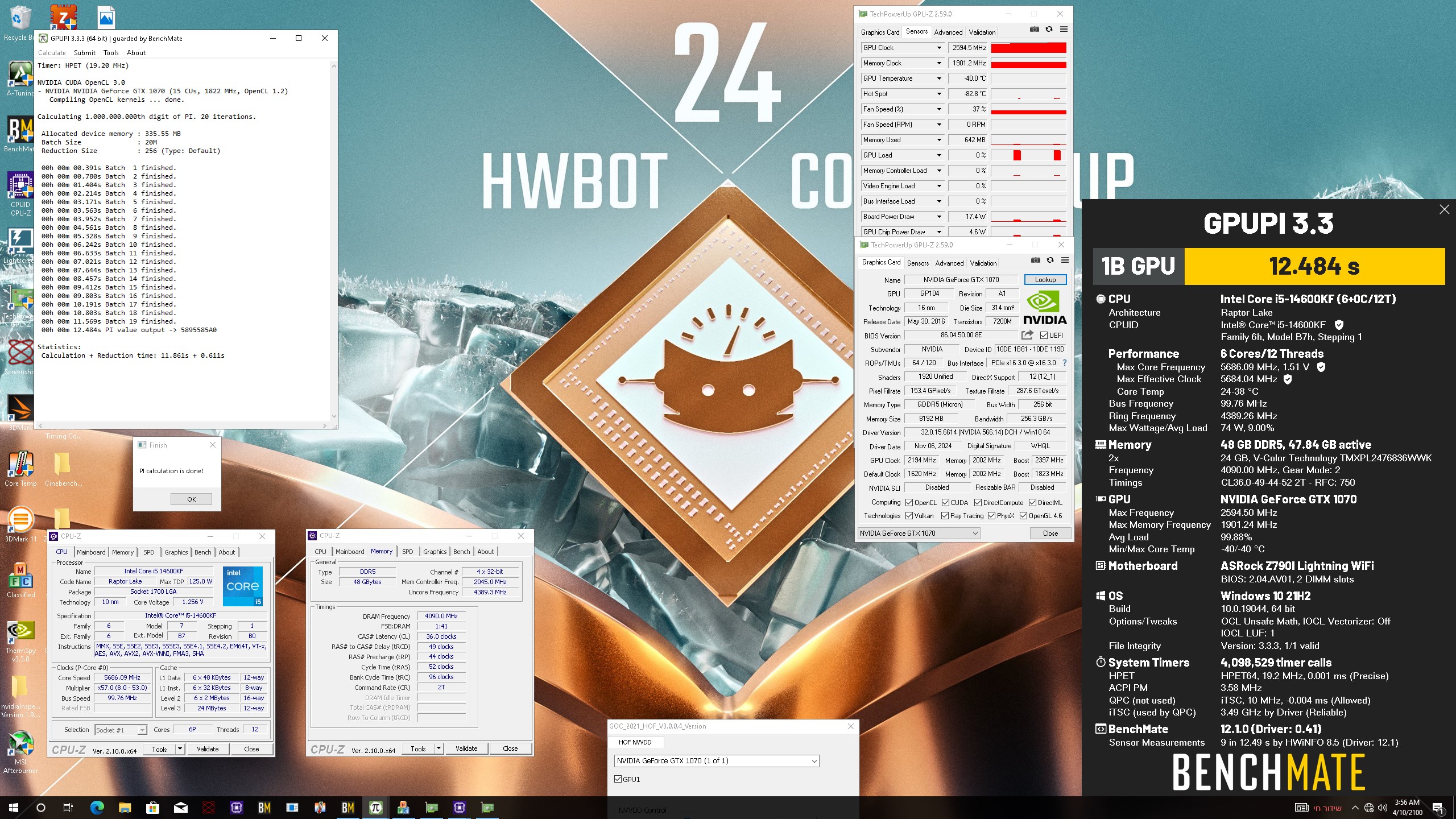Toggle the DirectML checkbox in GPU-Z
This screenshot has height=819, width=1456.
coord(1032,502)
